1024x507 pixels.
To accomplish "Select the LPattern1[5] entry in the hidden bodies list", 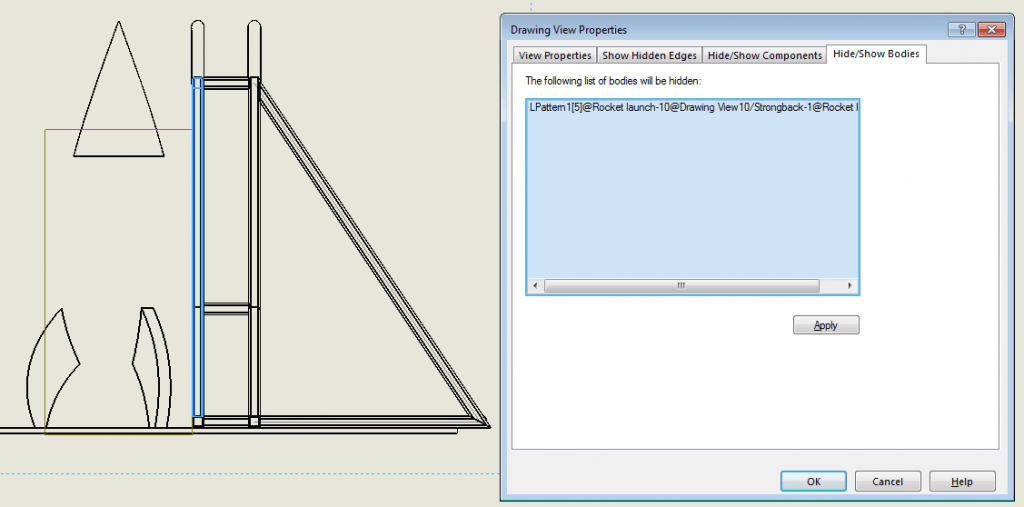I will [692, 105].
